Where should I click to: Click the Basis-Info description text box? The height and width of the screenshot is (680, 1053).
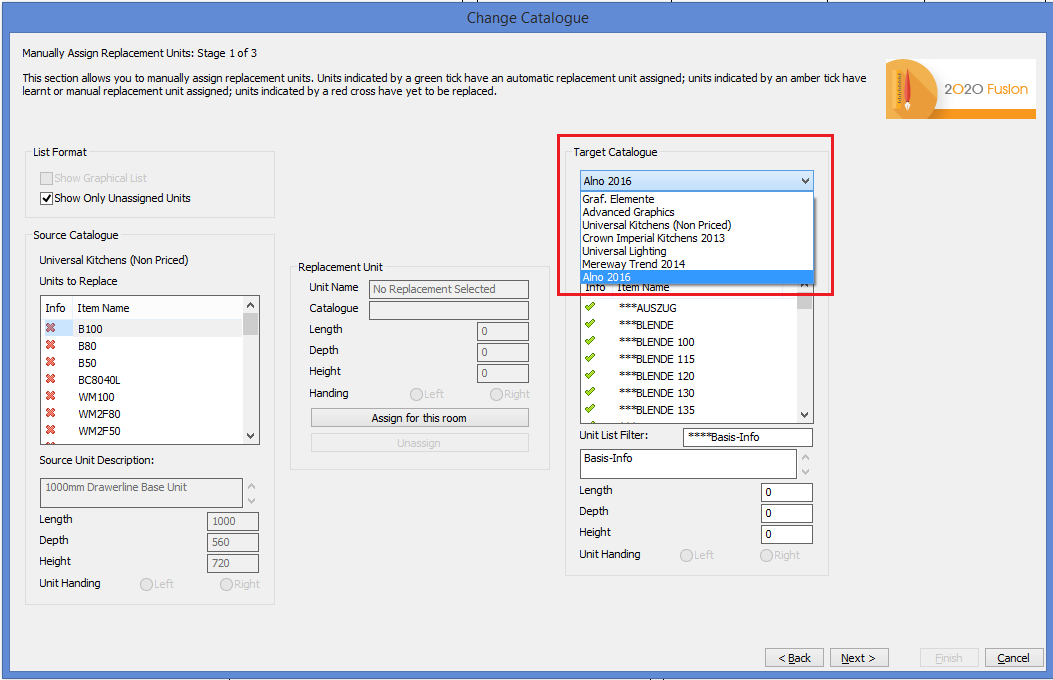(x=688, y=464)
